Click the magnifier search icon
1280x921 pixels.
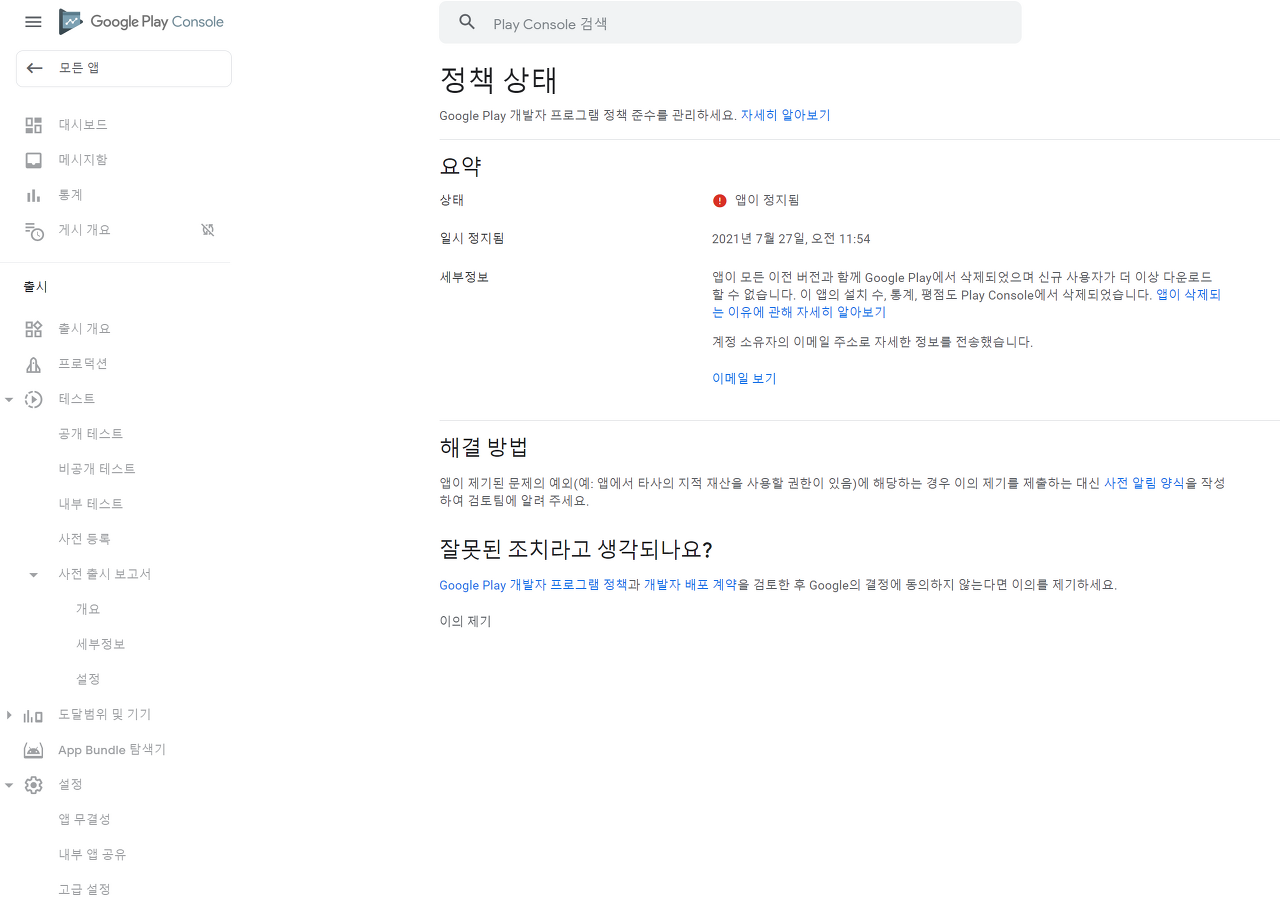tap(467, 22)
